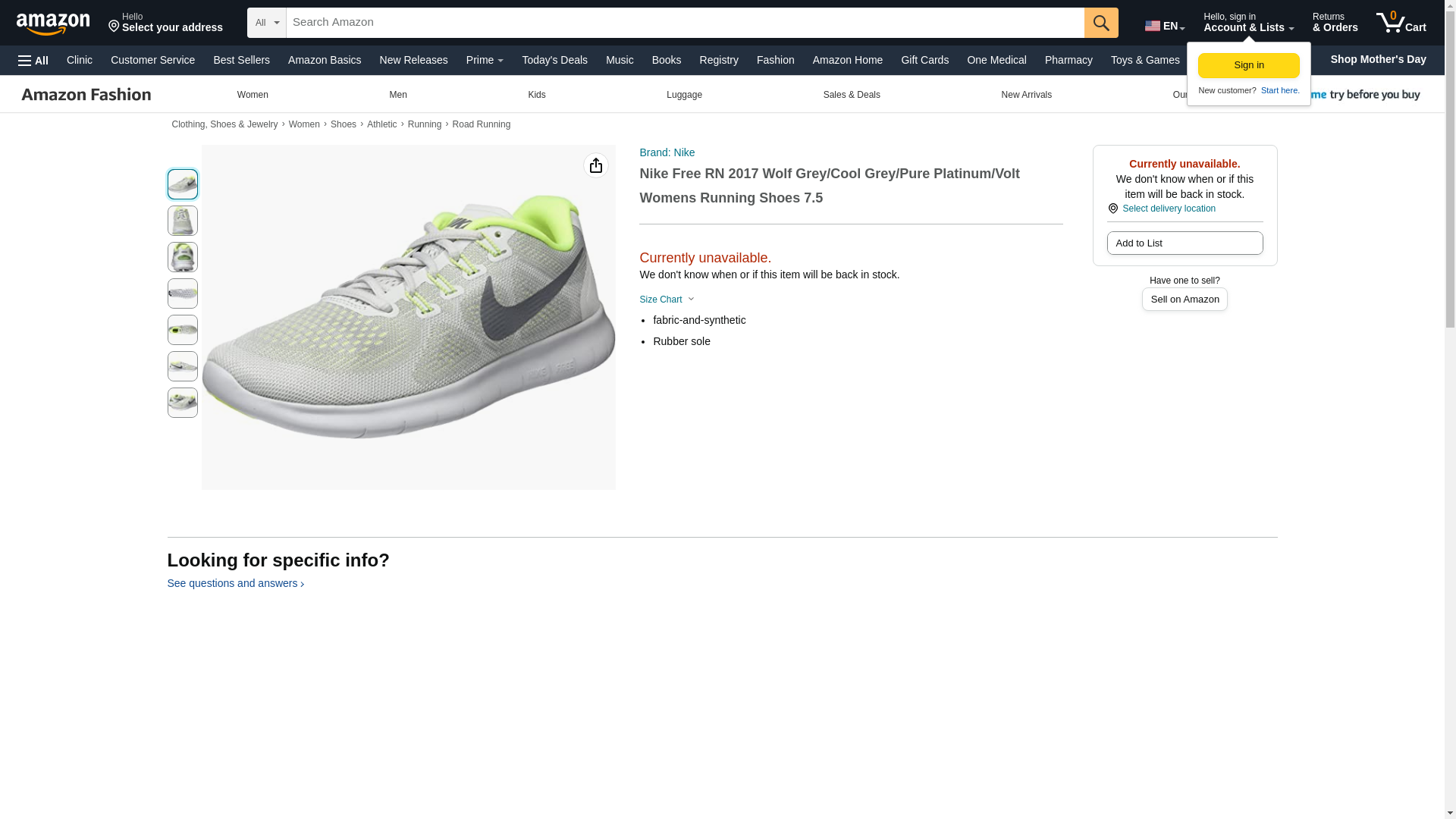Select the last shoe thumbnail image
Image resolution: width=1456 pixels, height=819 pixels.
[x=183, y=403]
